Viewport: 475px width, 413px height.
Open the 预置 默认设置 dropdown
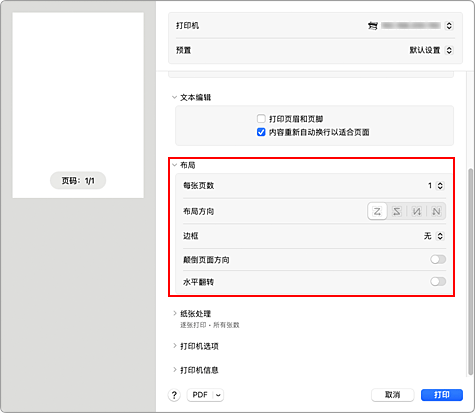449,50
